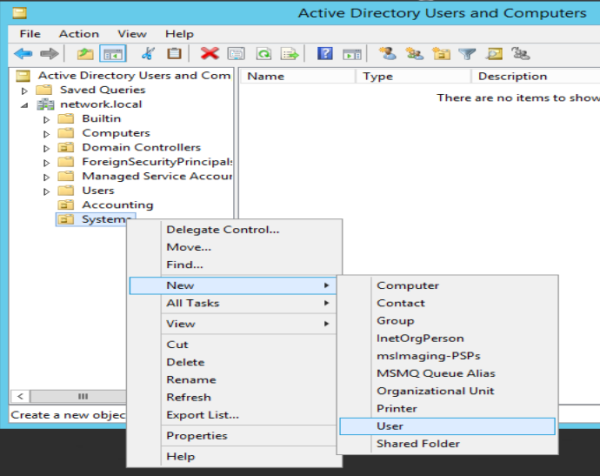The width and height of the screenshot is (600, 476).
Task: Choose Cut in the context menu
Action: click(x=233, y=344)
